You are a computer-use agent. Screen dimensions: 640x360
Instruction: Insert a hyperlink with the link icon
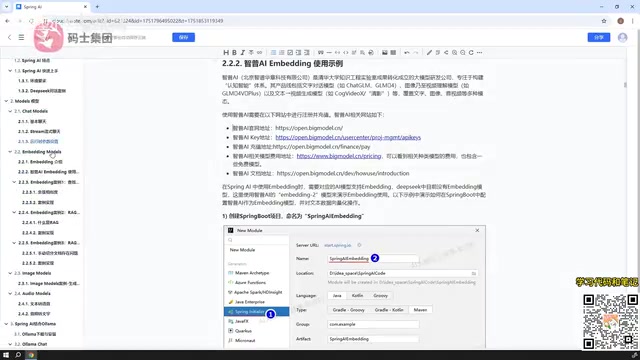coord(260,52)
